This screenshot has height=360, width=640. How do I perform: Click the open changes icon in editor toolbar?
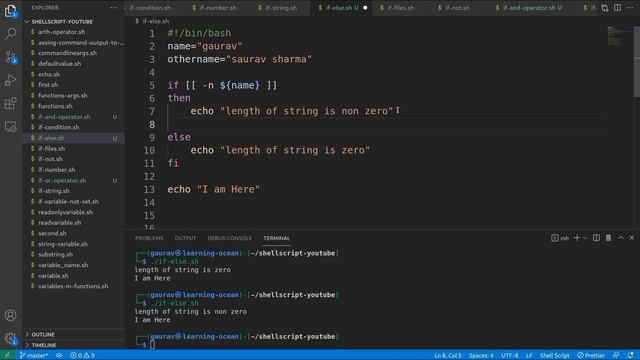click(605, 8)
